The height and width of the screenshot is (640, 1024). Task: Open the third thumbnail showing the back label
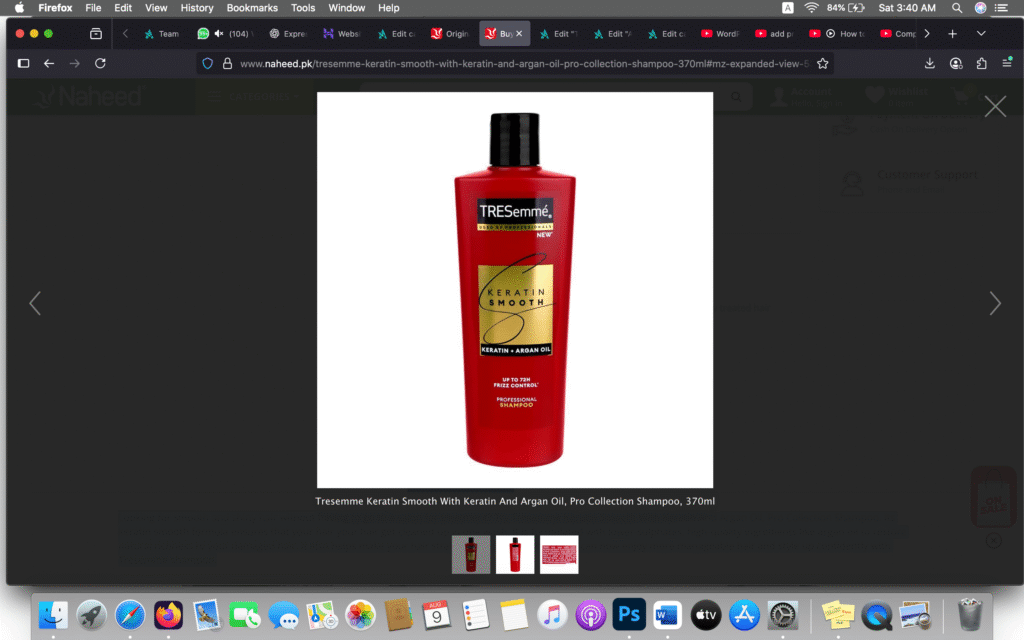tap(559, 554)
